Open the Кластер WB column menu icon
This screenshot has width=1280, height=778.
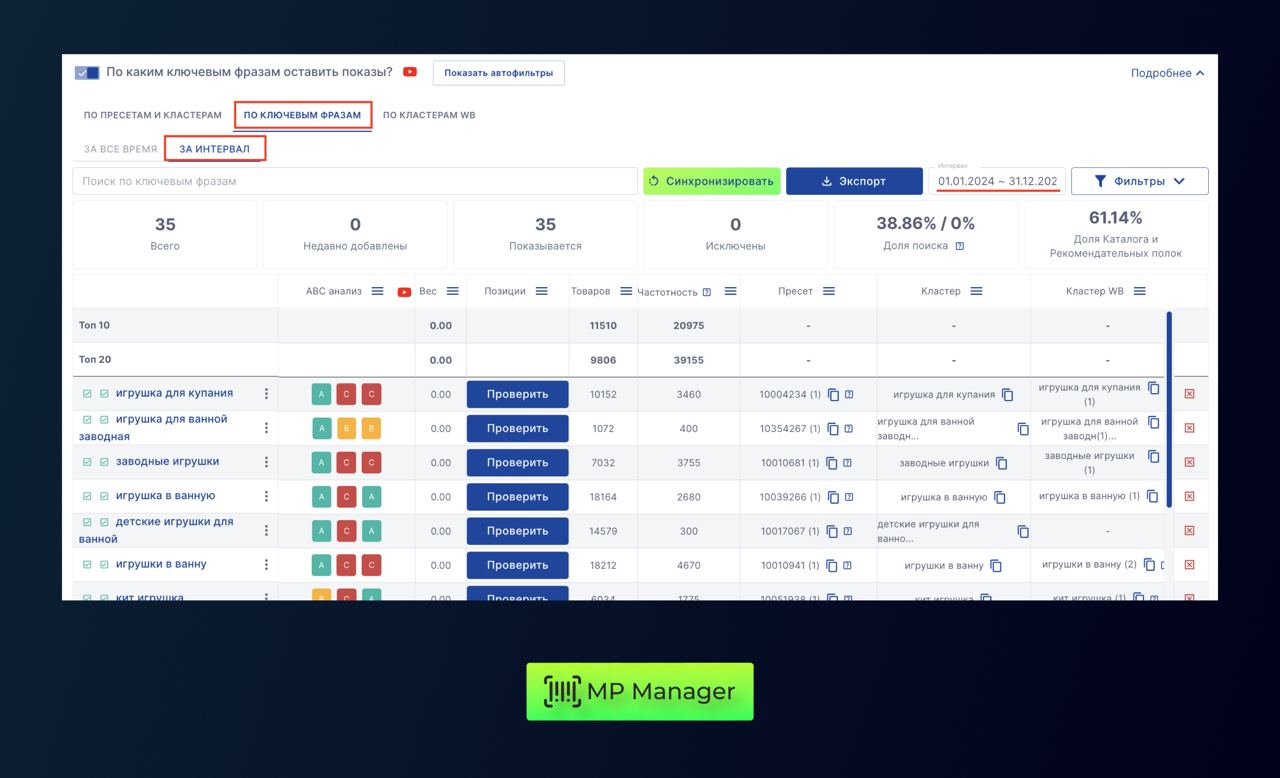tap(1139, 291)
